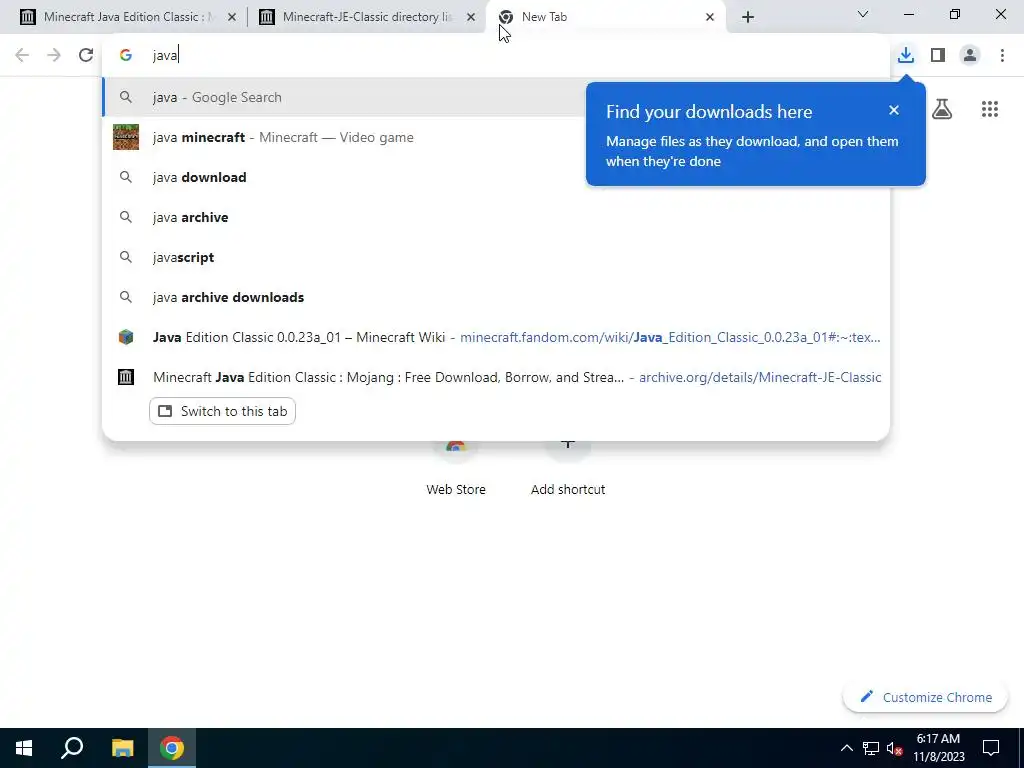Click the Minecraft thumbnail in suggestions
Image resolution: width=1024 pixels, height=768 pixels.
(x=126, y=137)
